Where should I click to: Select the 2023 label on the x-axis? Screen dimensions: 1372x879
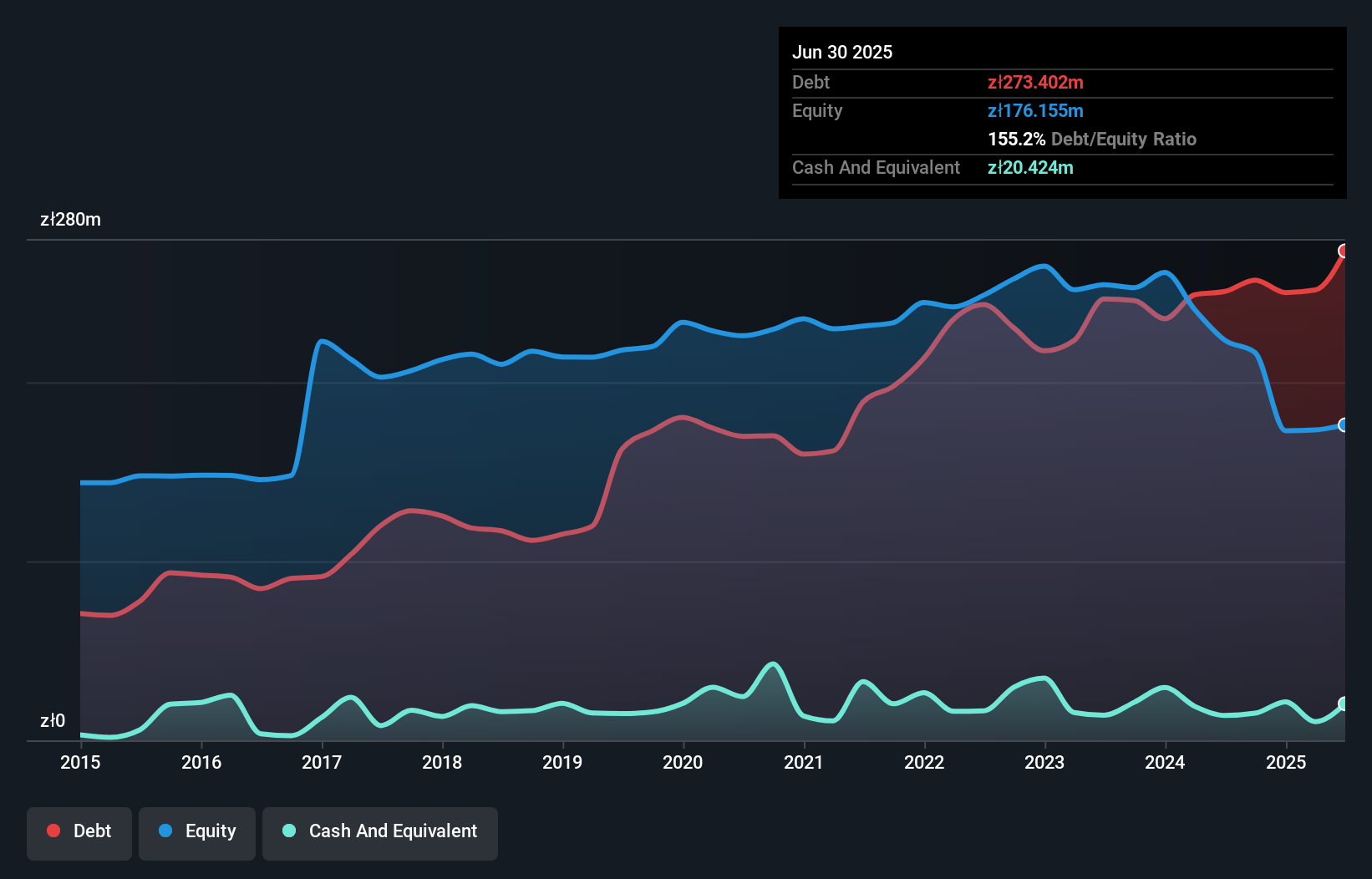pyautogui.click(x=1044, y=762)
